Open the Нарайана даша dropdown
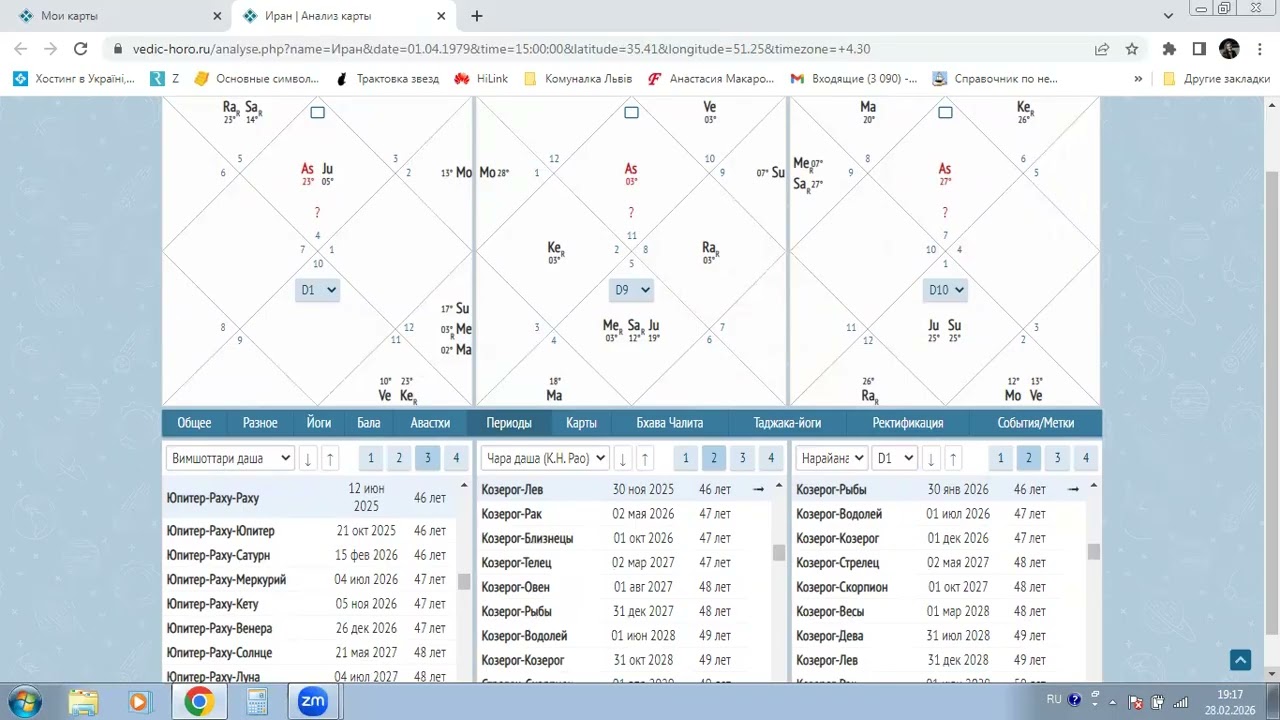The width and height of the screenshot is (1280, 720). (x=831, y=458)
